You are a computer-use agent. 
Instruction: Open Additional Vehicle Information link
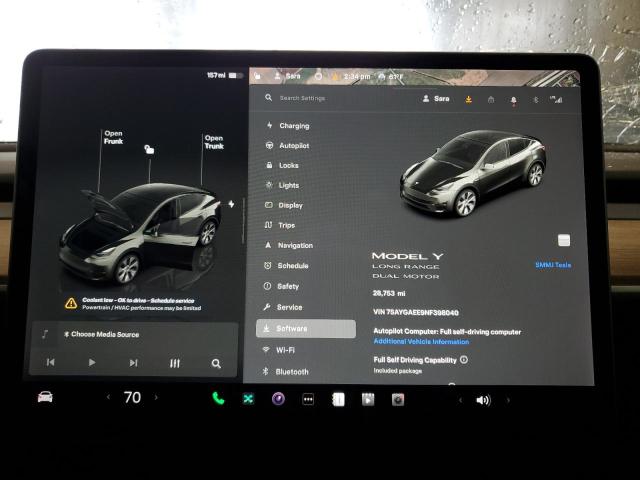[421, 342]
